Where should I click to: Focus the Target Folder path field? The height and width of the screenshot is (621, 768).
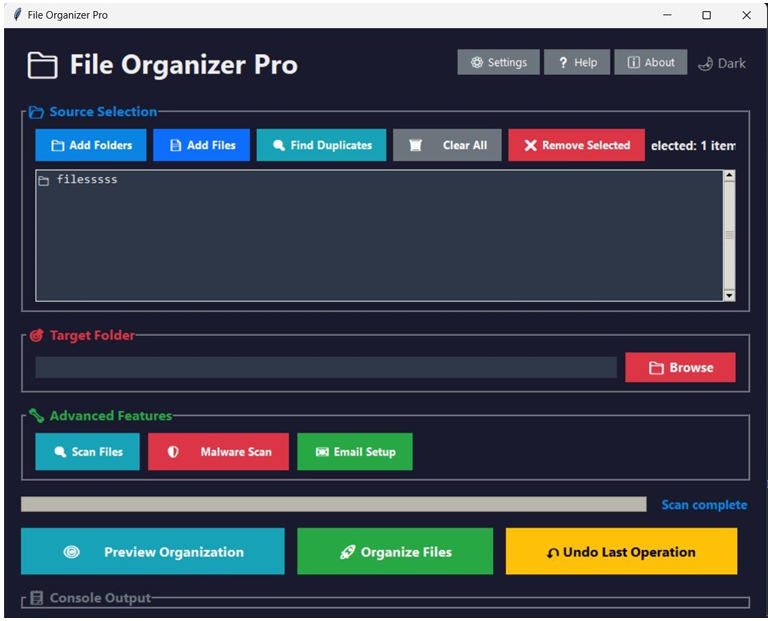click(x=326, y=367)
